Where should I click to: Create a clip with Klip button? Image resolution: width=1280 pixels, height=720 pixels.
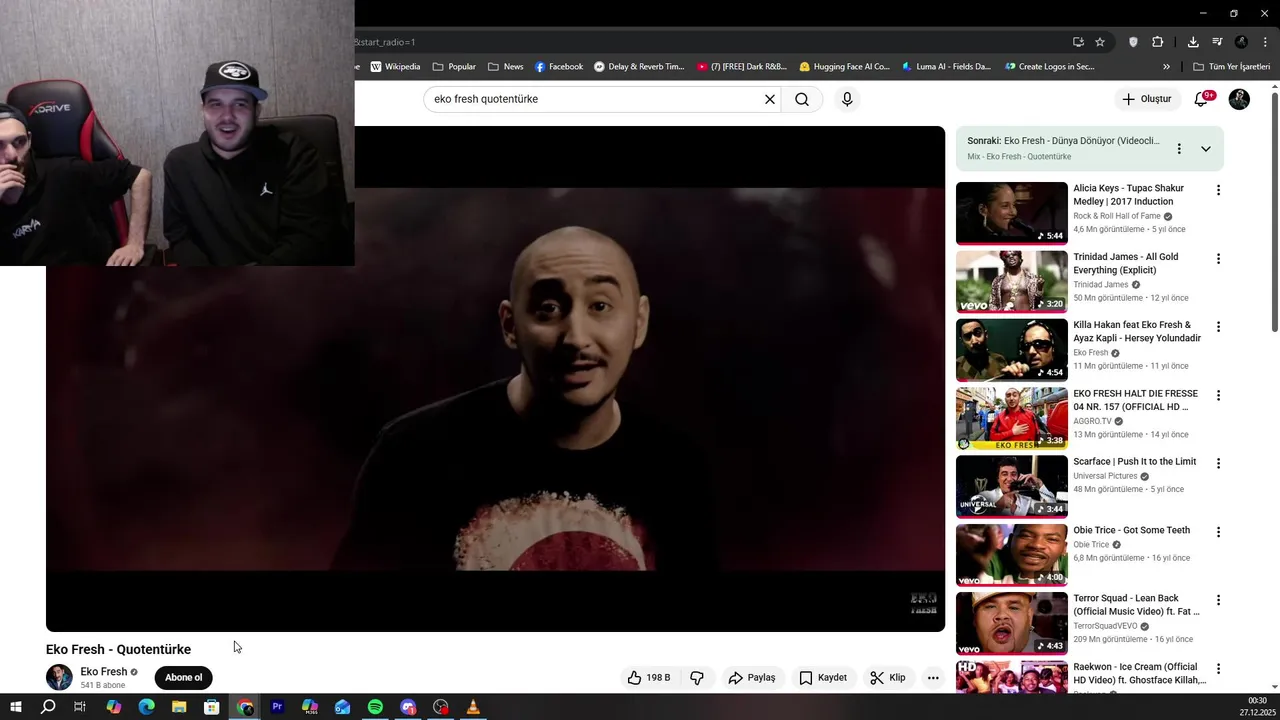(888, 678)
